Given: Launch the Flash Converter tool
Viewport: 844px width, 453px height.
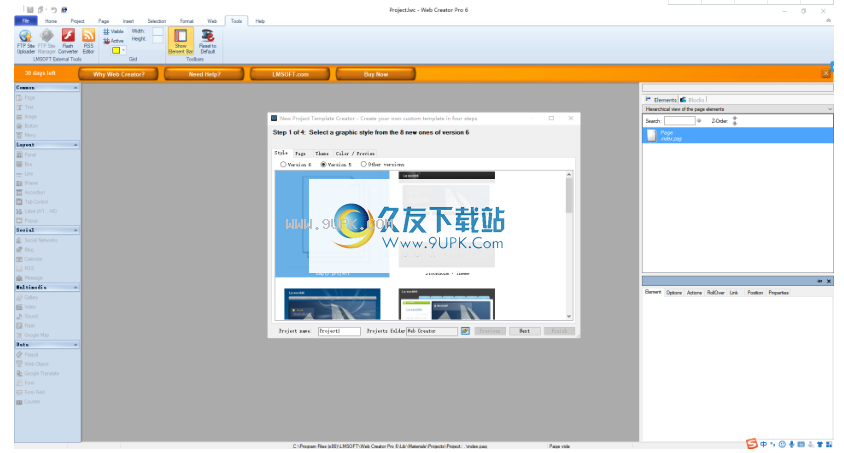Looking at the screenshot, I should coord(68,41).
